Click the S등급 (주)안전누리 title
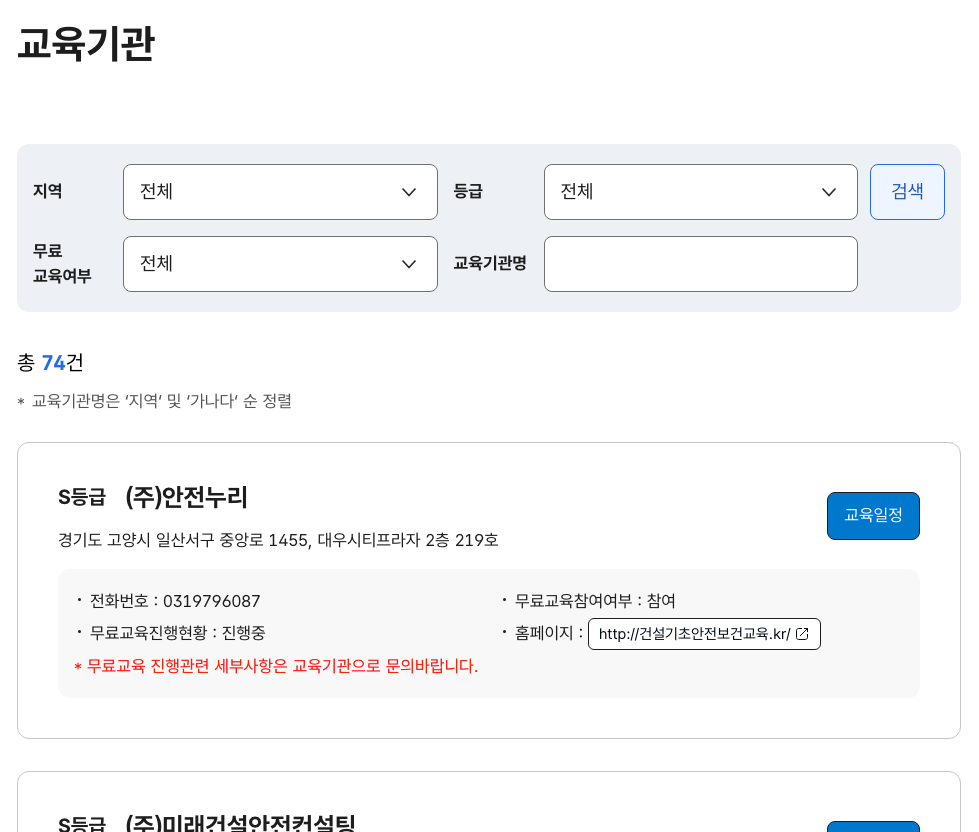Screen dimensions: 979x832 [153, 497]
